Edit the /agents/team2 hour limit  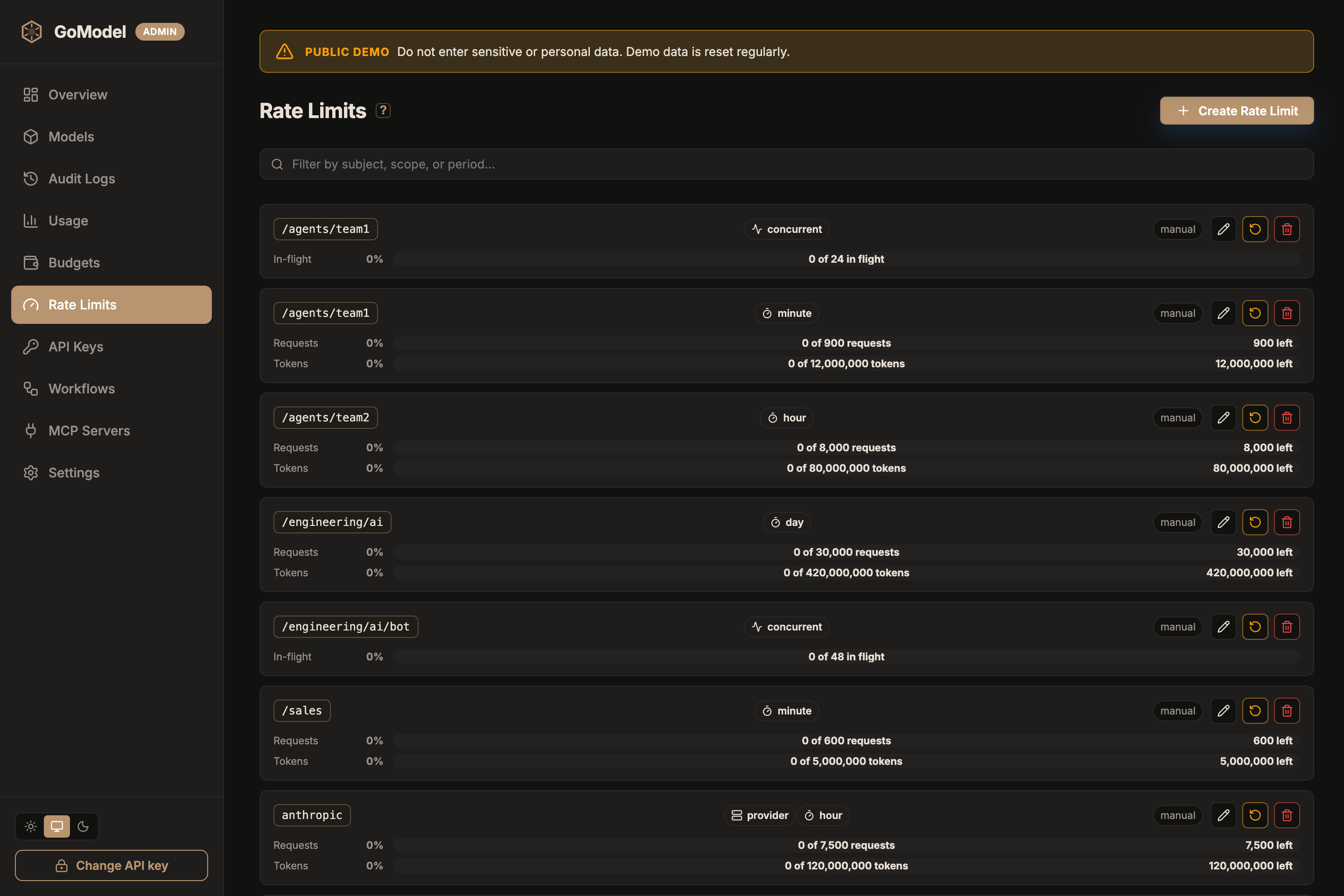(x=1224, y=418)
